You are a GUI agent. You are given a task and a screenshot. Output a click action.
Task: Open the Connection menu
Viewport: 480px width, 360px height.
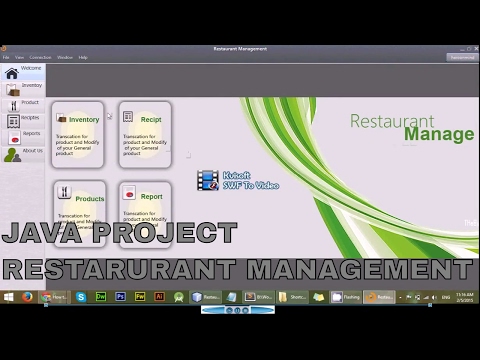(x=40, y=57)
